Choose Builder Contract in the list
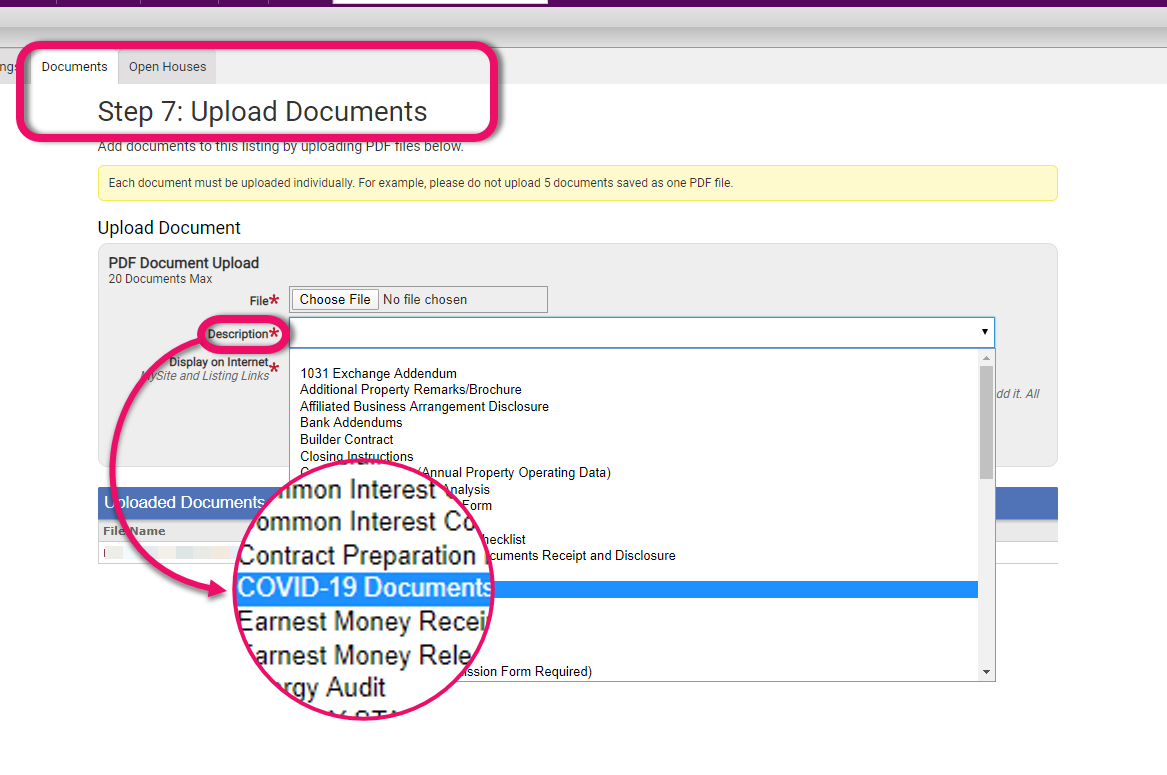The height and width of the screenshot is (775, 1167). pos(346,439)
